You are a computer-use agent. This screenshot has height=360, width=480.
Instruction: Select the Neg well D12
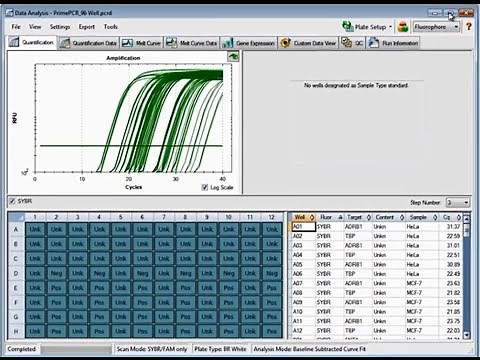click(x=272, y=273)
